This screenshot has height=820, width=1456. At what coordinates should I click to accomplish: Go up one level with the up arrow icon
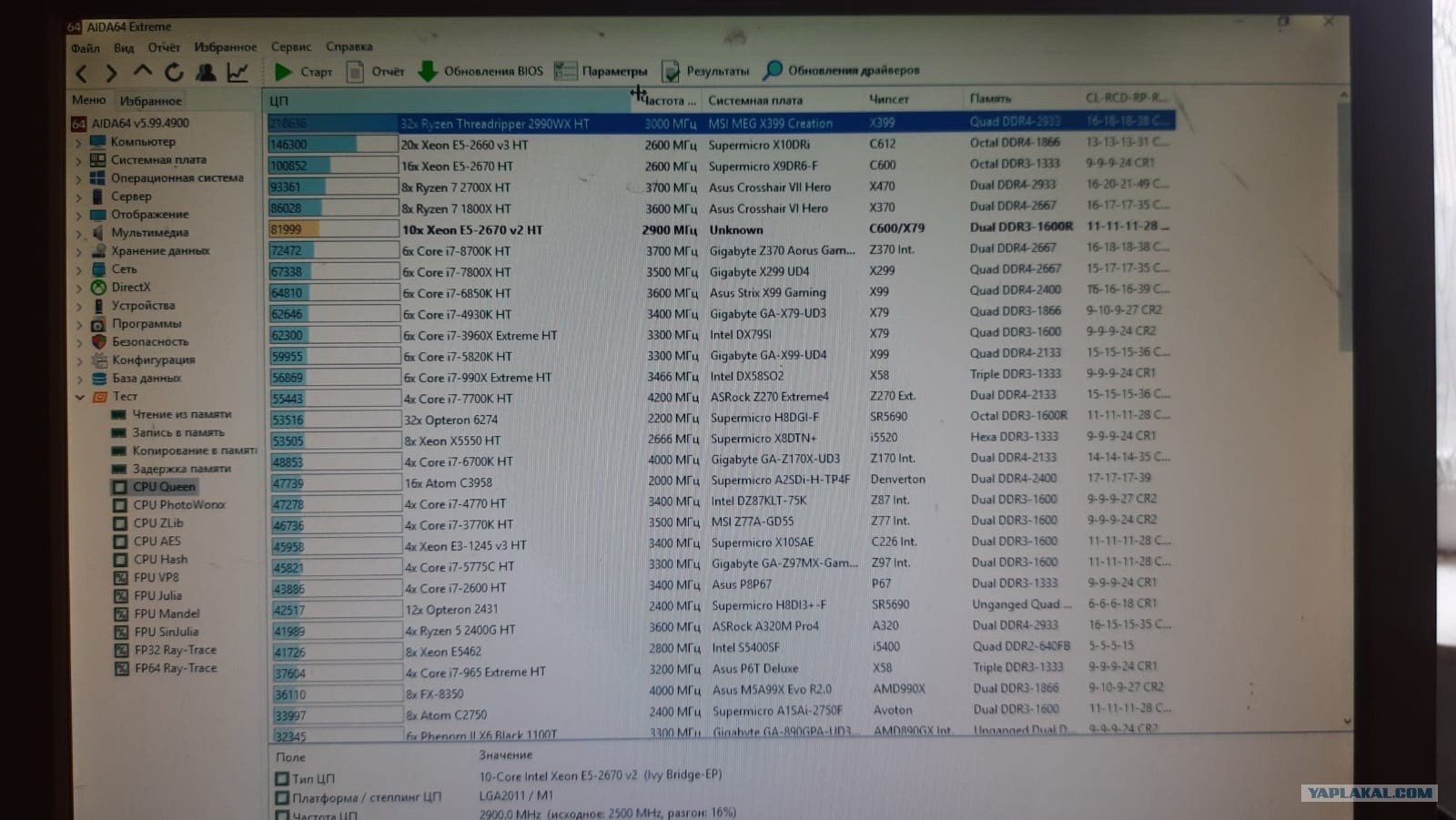click(x=143, y=71)
